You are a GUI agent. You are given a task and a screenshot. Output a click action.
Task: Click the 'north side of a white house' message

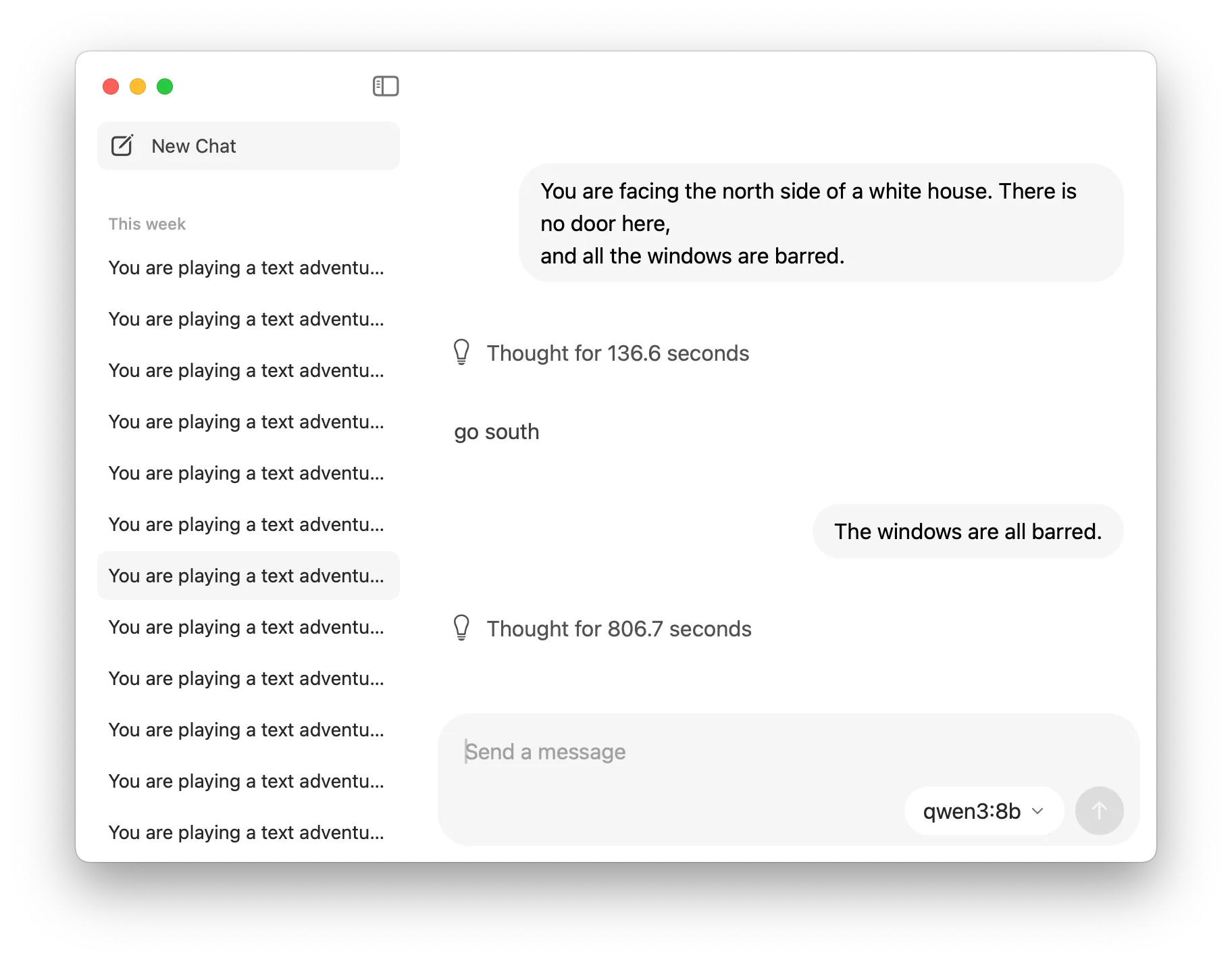pos(820,223)
